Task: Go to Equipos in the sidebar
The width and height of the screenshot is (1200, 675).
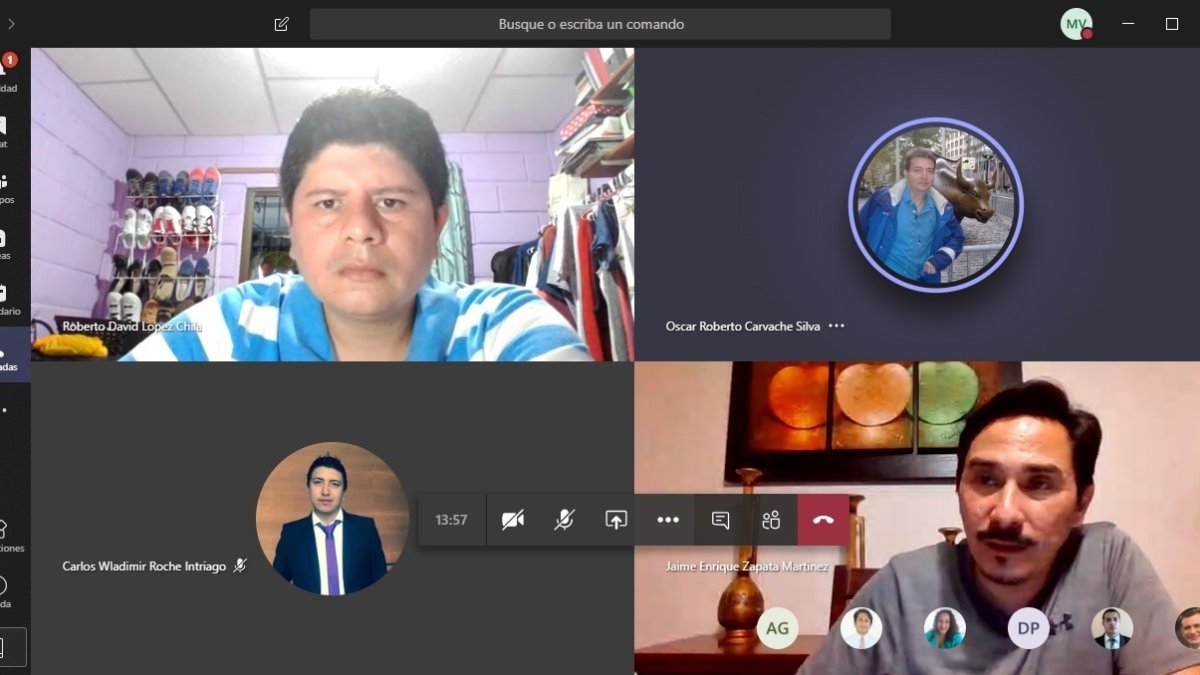Action: tap(5, 184)
